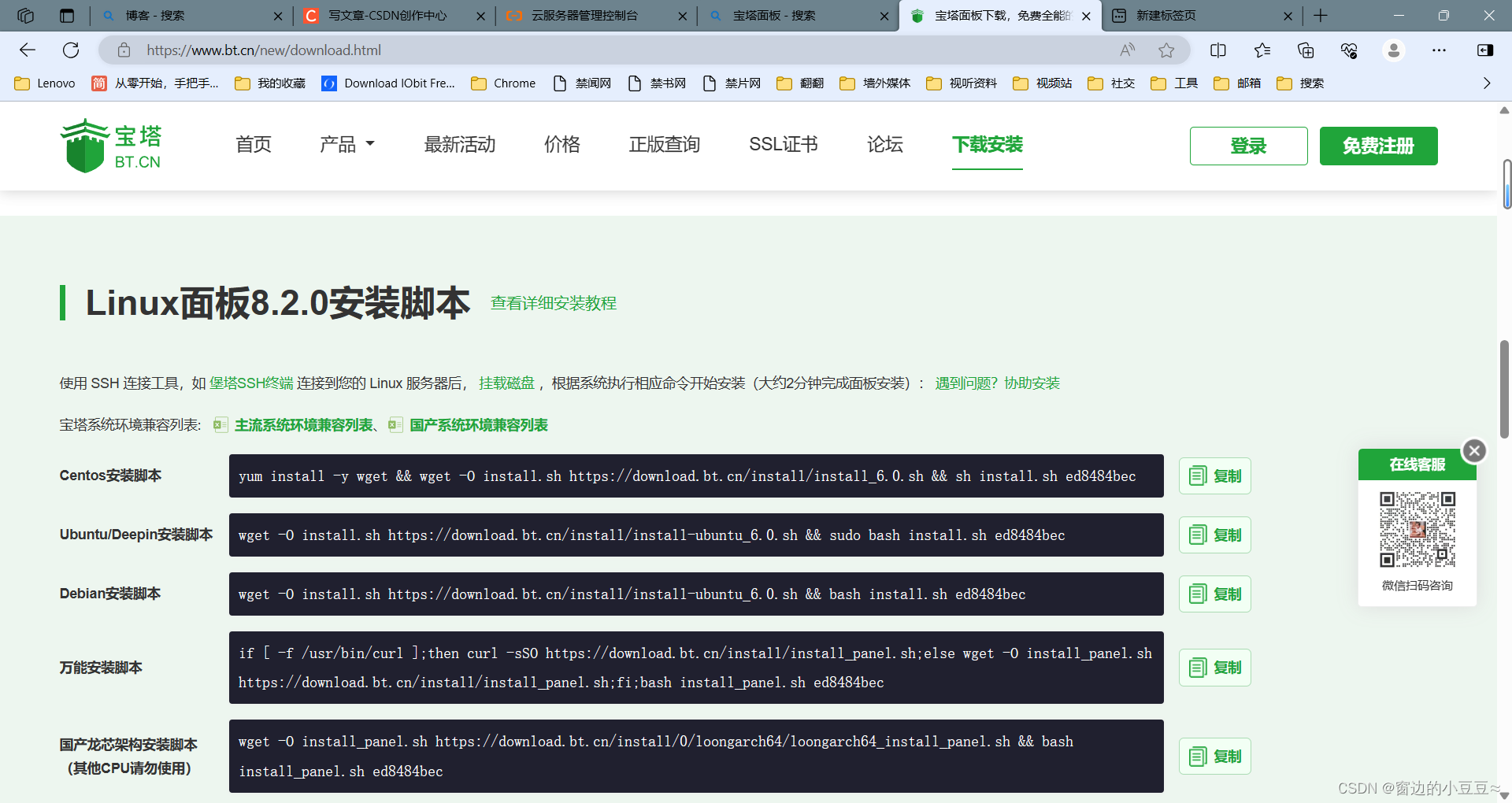Screen dimensions: 1512x803
Task: Open Chrome bookmarks folder
Action: (x=503, y=83)
